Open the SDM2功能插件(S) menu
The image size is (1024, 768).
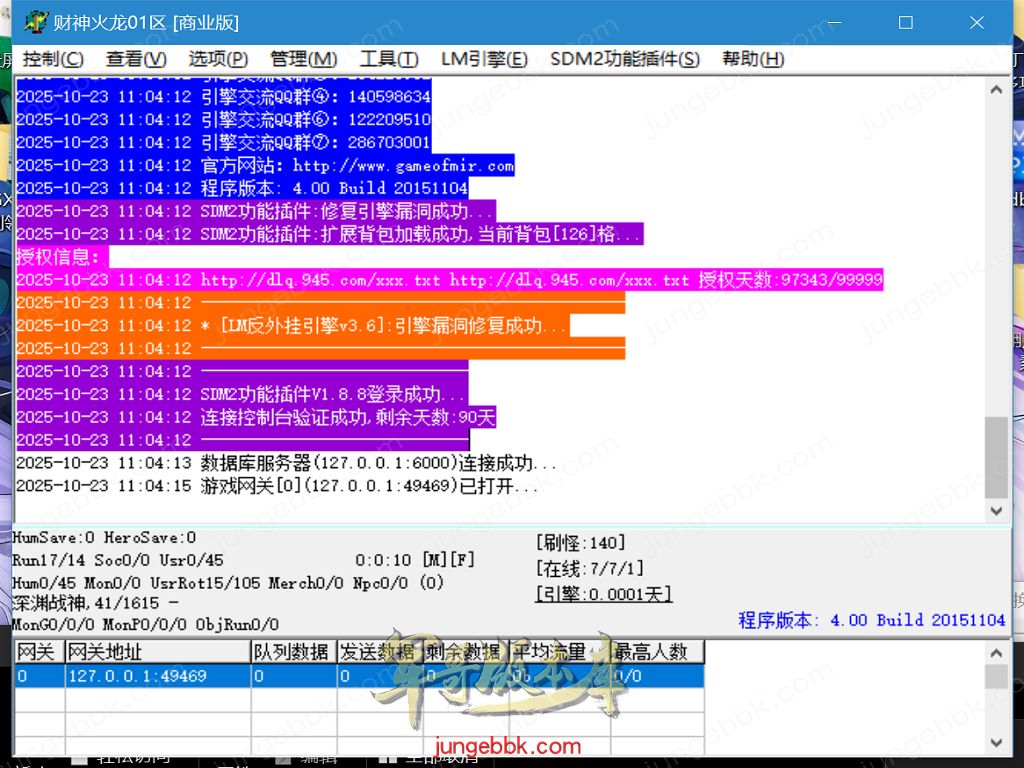(624, 59)
